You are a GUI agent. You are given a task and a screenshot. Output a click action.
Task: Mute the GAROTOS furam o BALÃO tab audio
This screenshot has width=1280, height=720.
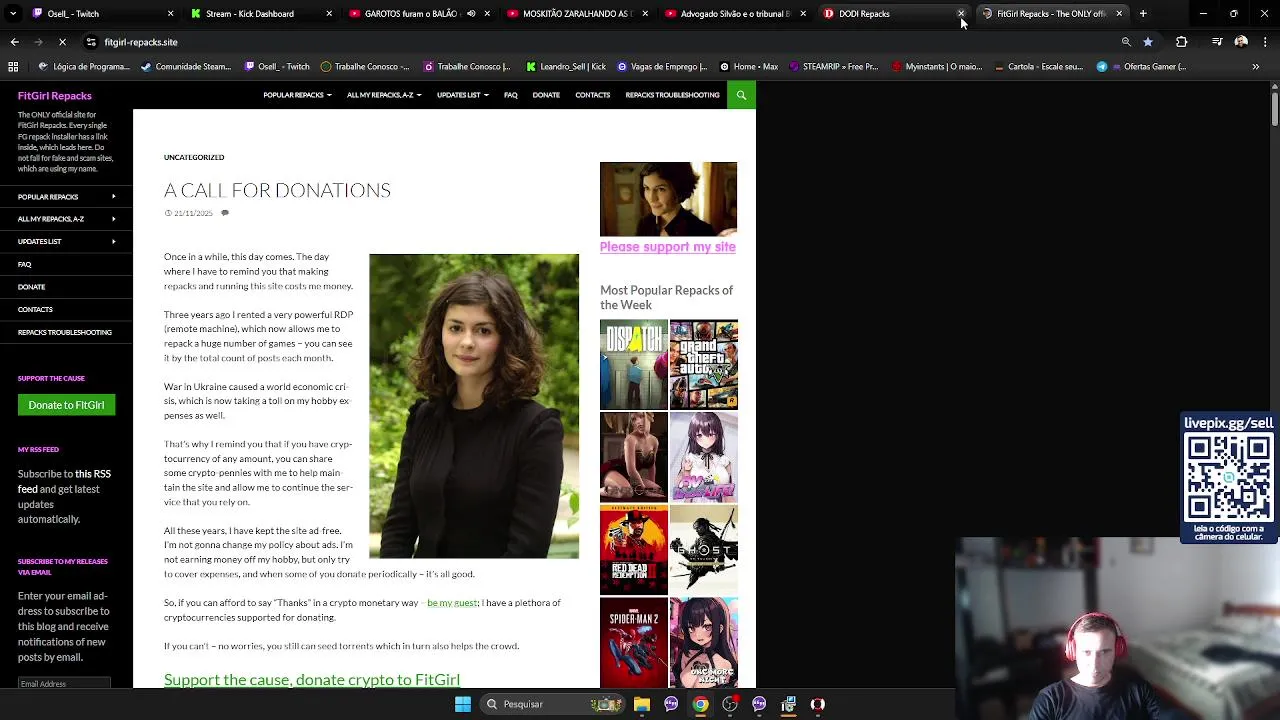pos(471,14)
